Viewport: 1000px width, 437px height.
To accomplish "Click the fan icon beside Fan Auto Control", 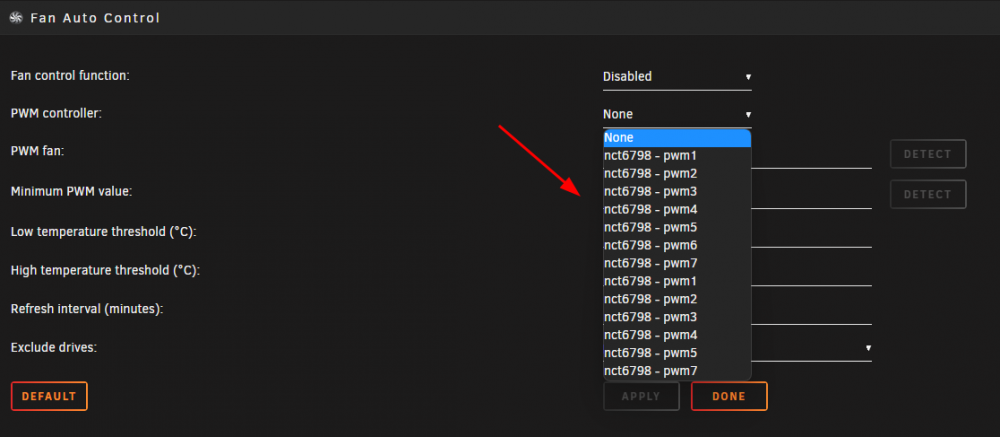I will tap(17, 18).
